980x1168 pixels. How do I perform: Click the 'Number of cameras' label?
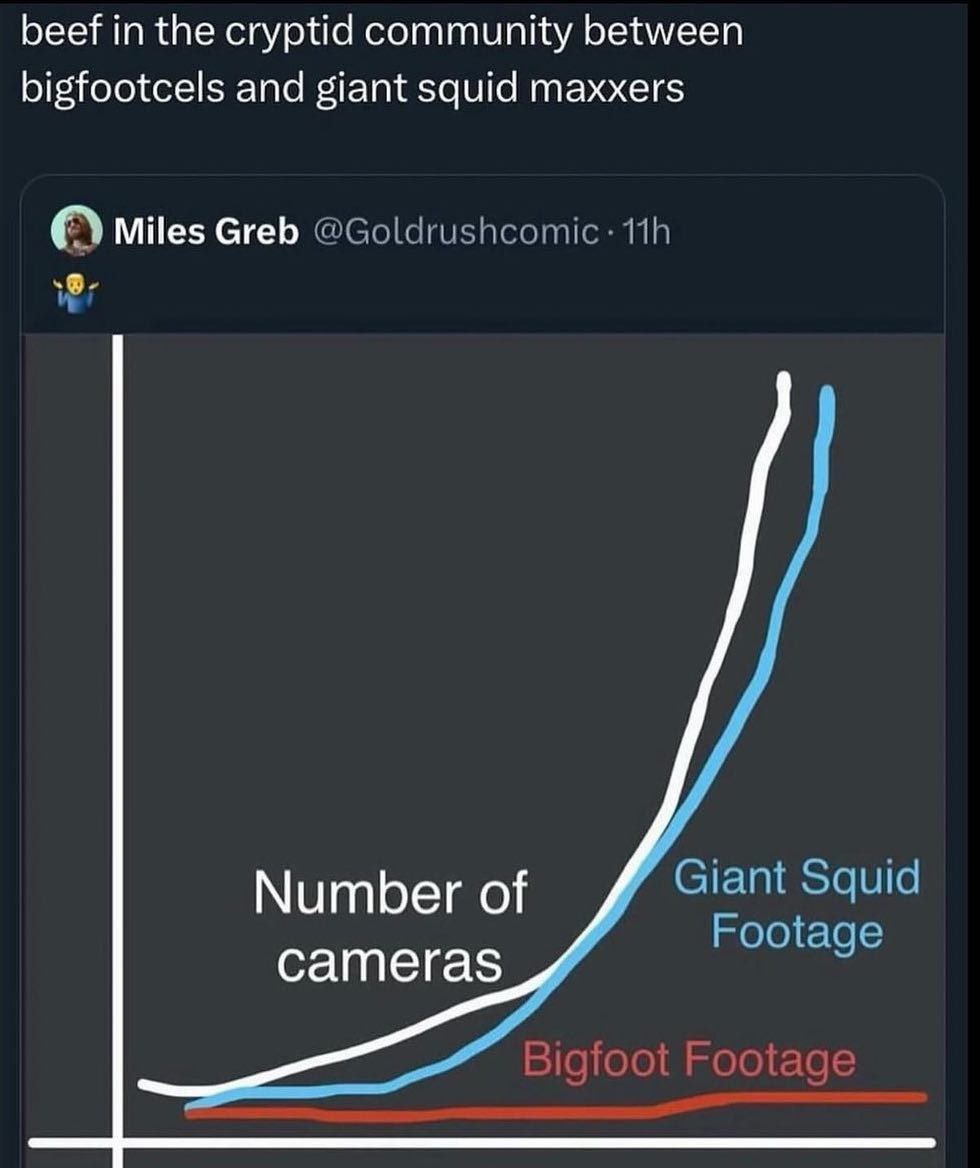[x=390, y=927]
